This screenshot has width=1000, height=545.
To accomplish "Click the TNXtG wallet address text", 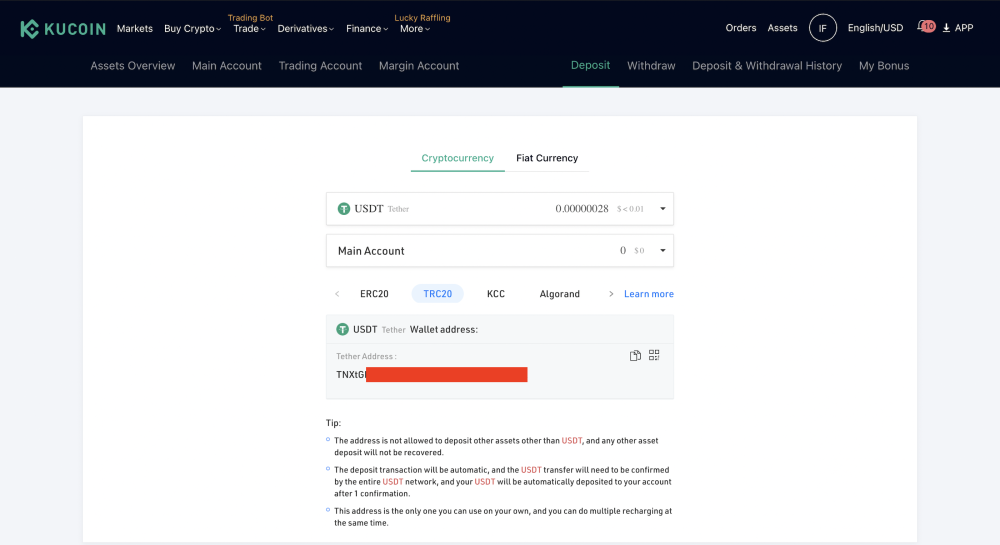I will [x=351, y=375].
